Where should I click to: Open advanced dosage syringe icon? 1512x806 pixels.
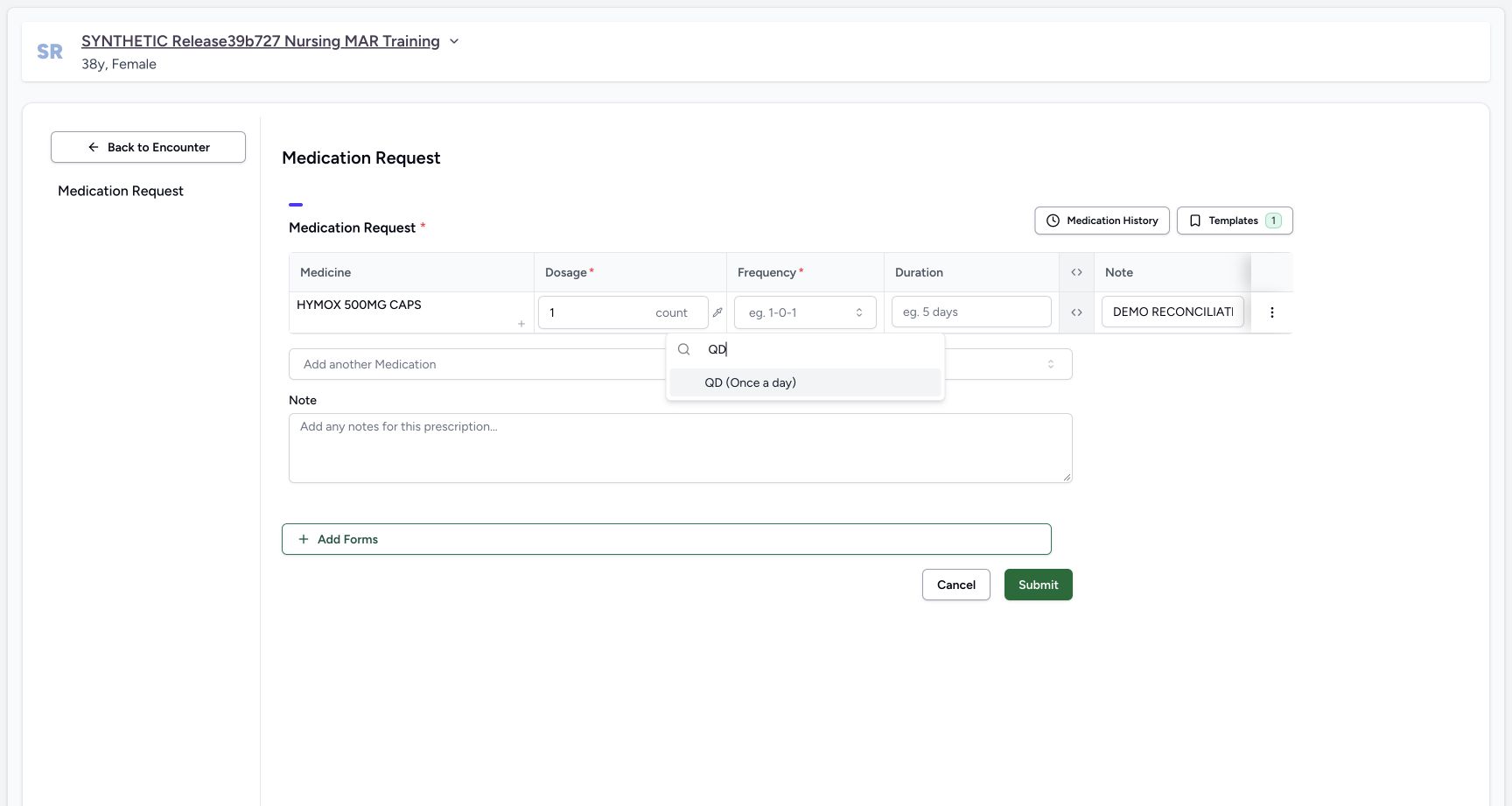coord(717,312)
